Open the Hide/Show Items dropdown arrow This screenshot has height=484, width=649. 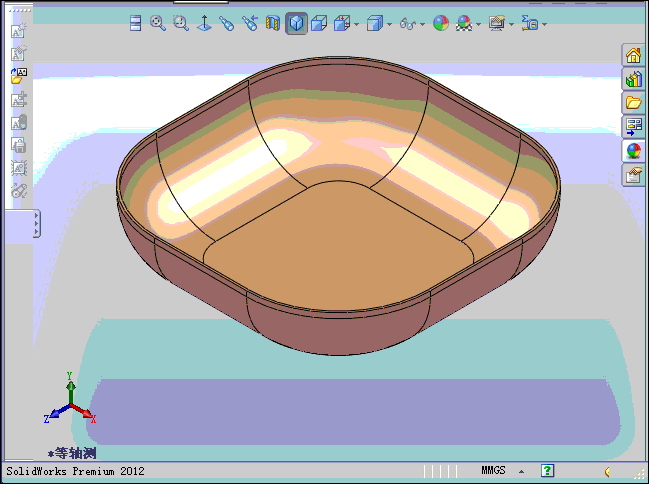(423, 24)
